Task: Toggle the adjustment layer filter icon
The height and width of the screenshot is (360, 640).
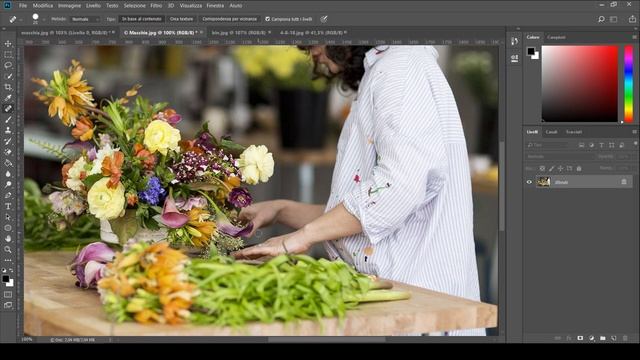Action: coord(591,145)
